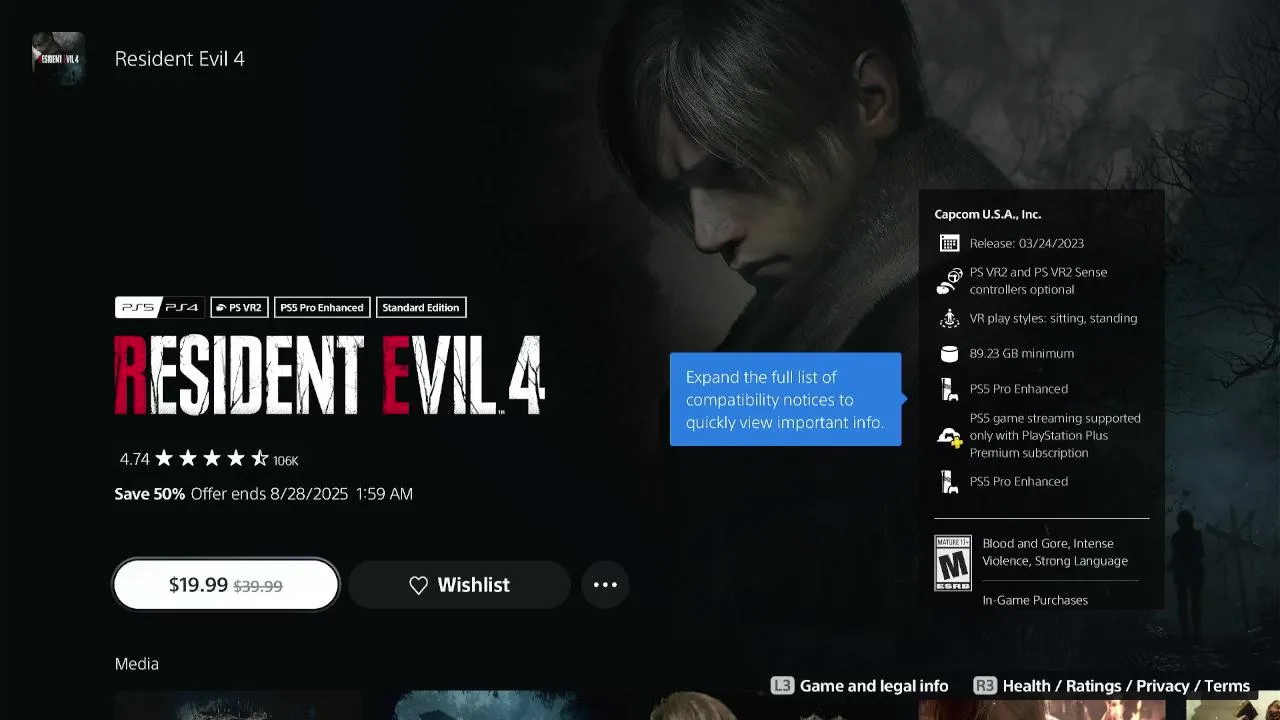
Task: Add the game to Wishlist
Action: pyautogui.click(x=459, y=585)
